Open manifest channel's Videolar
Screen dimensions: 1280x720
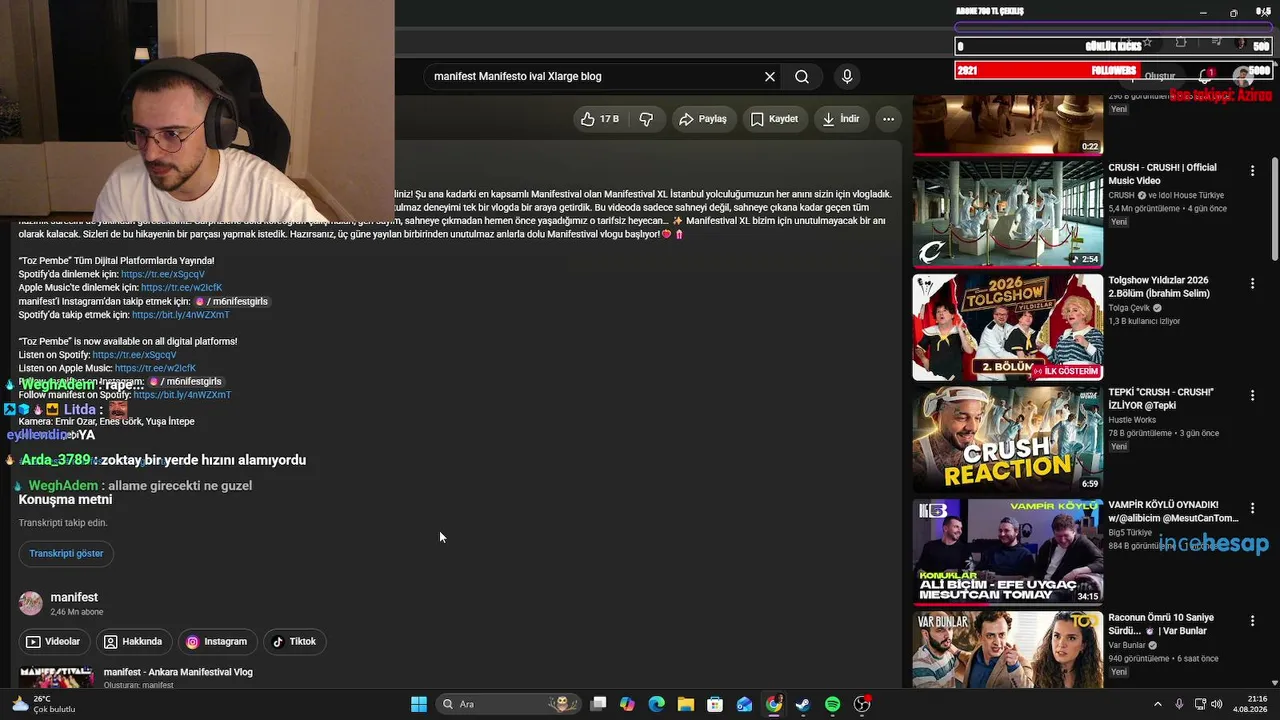click(54, 642)
